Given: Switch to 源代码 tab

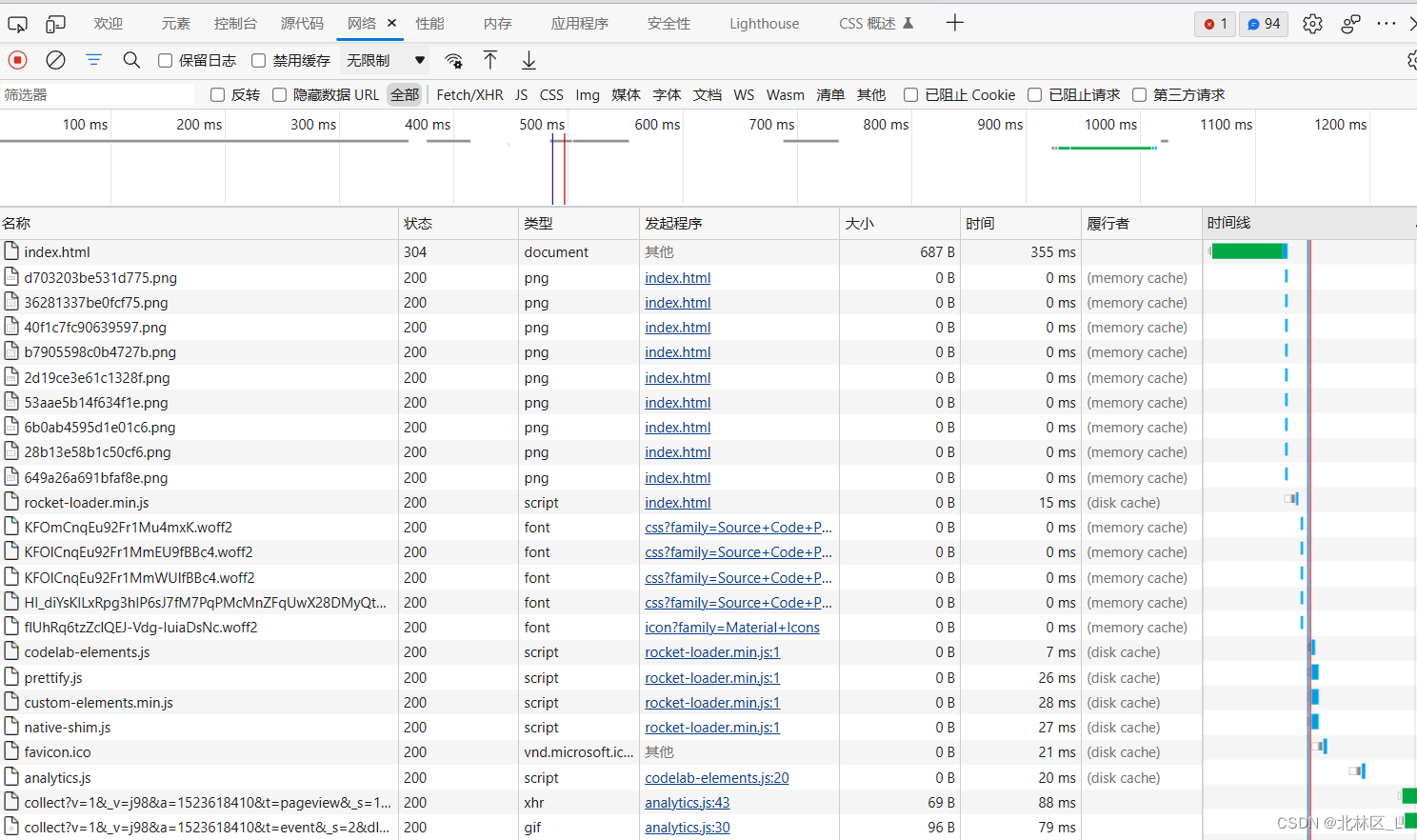Looking at the screenshot, I should 302,23.
